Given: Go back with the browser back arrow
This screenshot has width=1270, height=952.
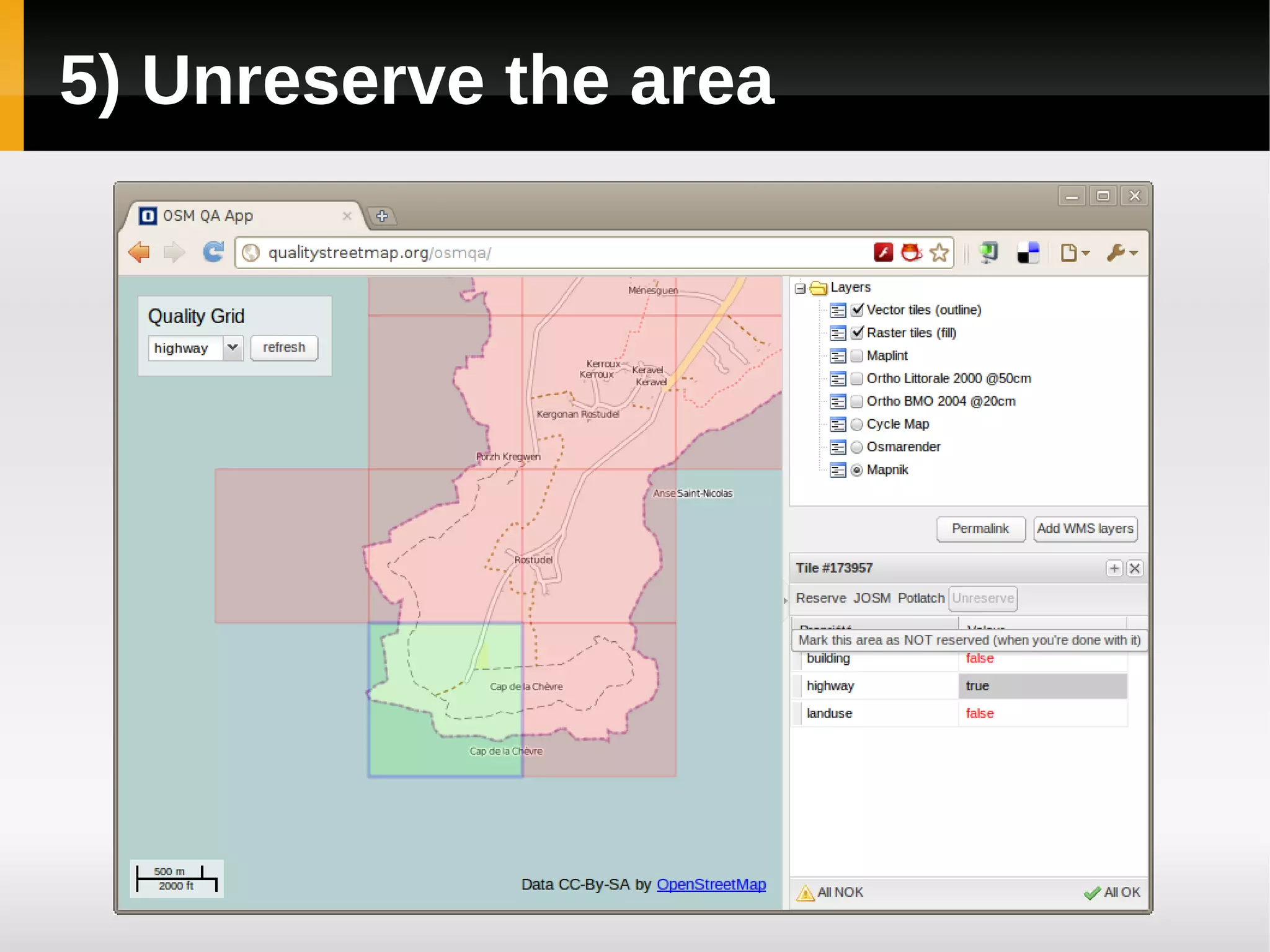Looking at the screenshot, I should 139,252.
